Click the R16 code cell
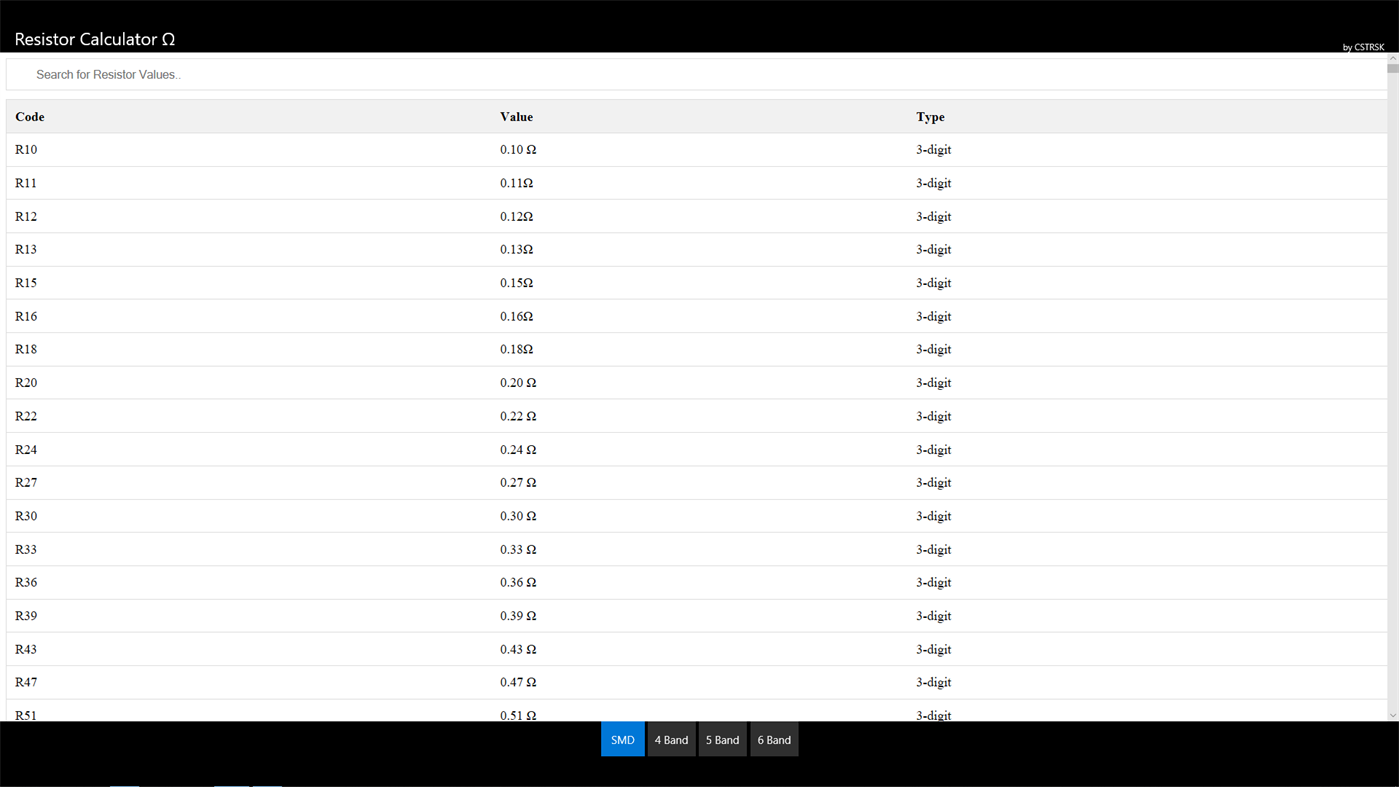 pos(26,316)
